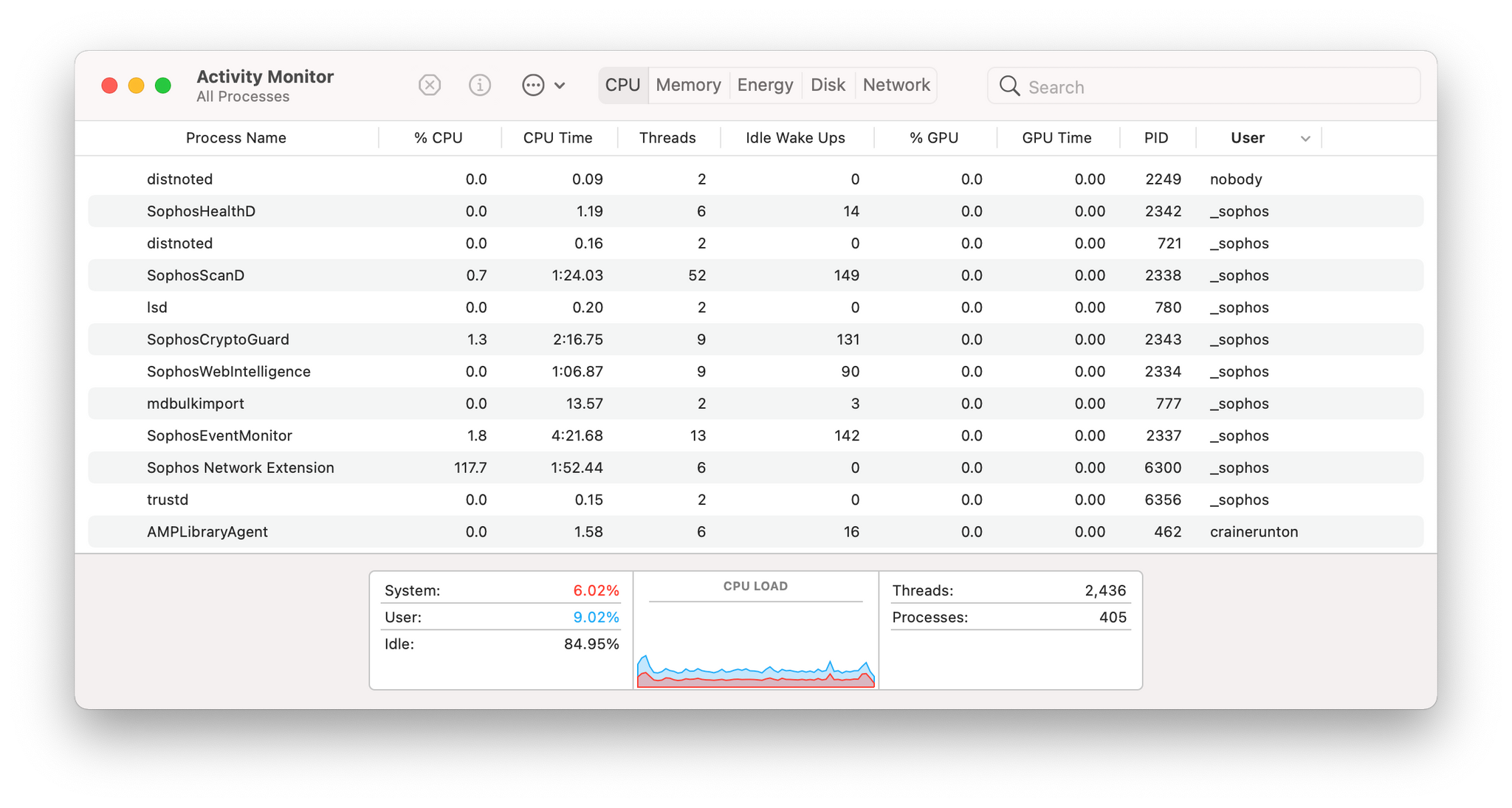Screen dimensions: 1512x808
Task: Select the Sophos Network Extension row
Action: [x=755, y=467]
